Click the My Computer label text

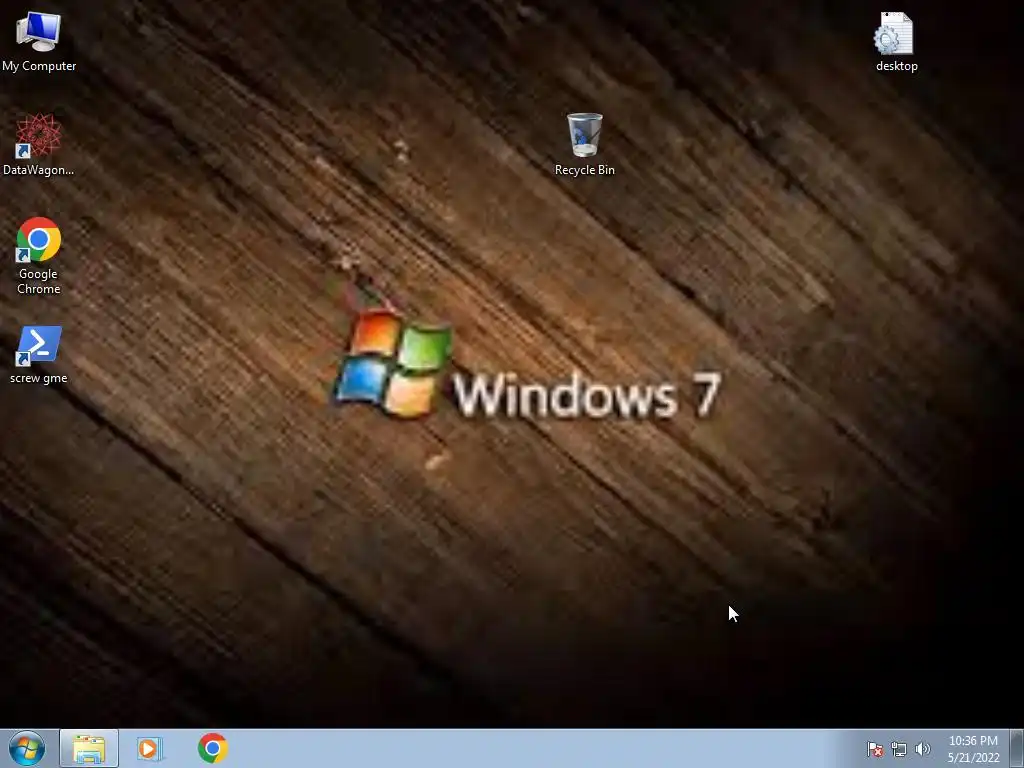pos(39,66)
